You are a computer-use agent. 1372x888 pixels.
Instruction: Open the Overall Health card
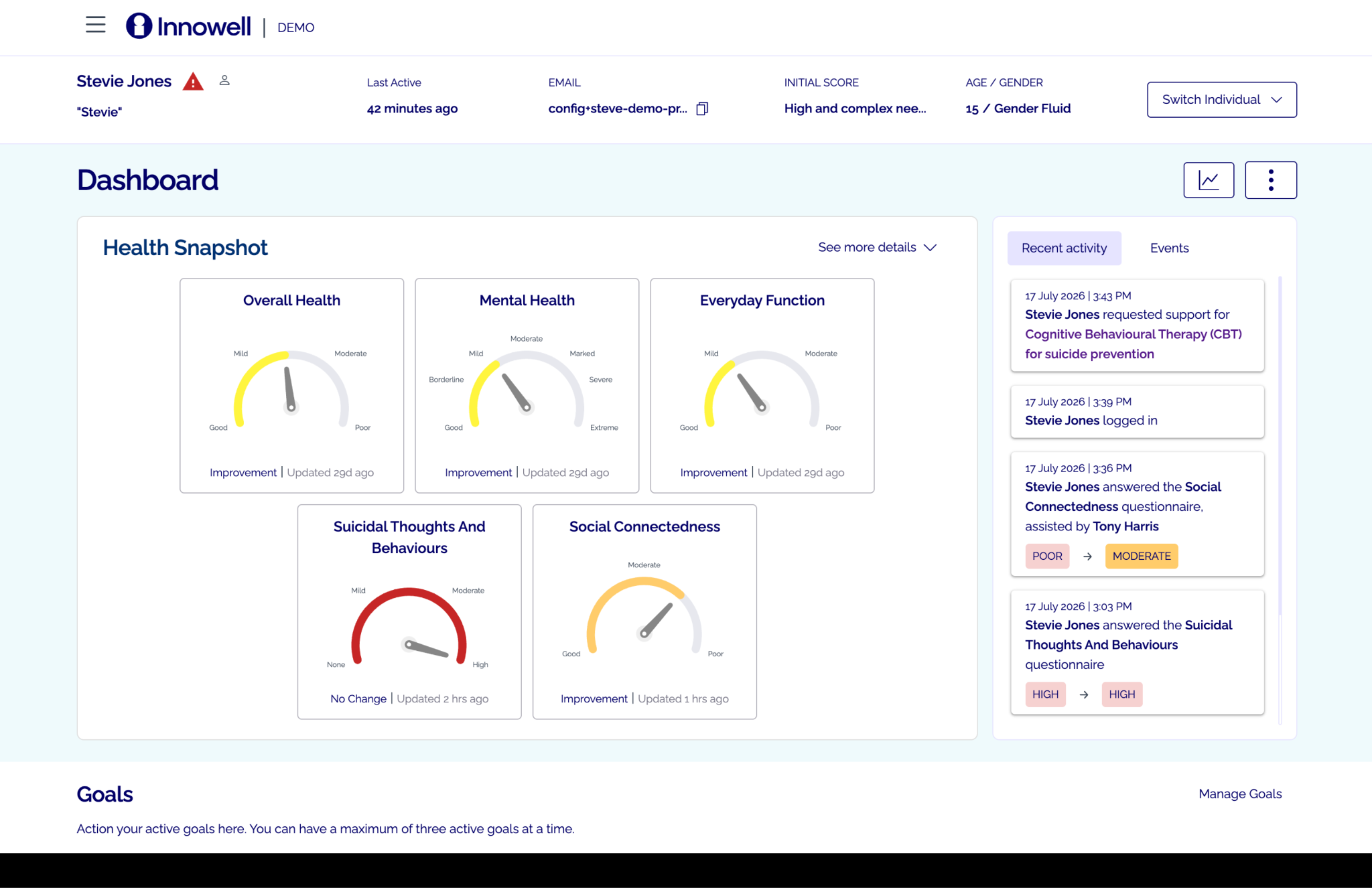pyautogui.click(x=291, y=386)
